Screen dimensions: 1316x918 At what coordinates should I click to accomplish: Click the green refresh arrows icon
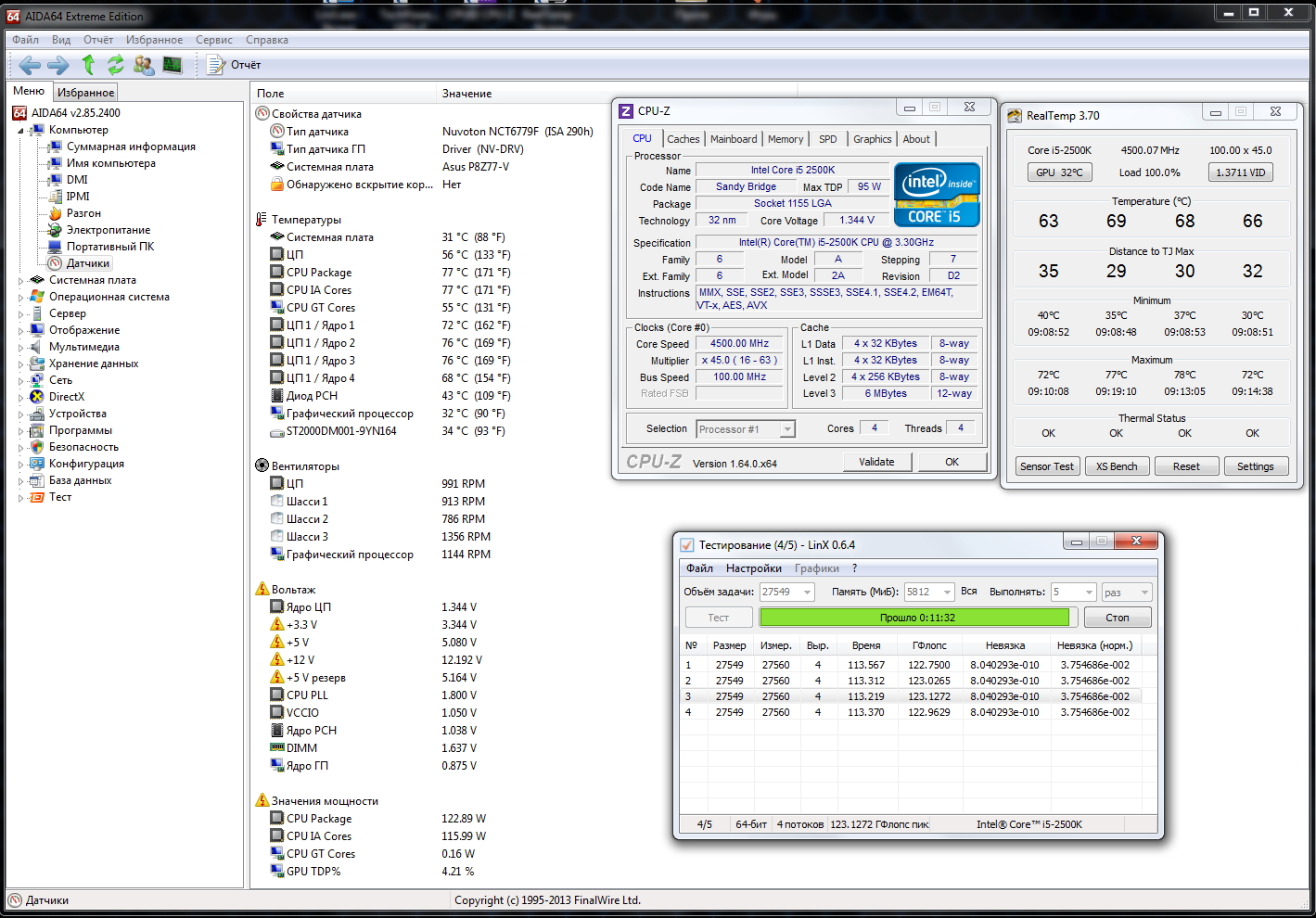coord(116,65)
